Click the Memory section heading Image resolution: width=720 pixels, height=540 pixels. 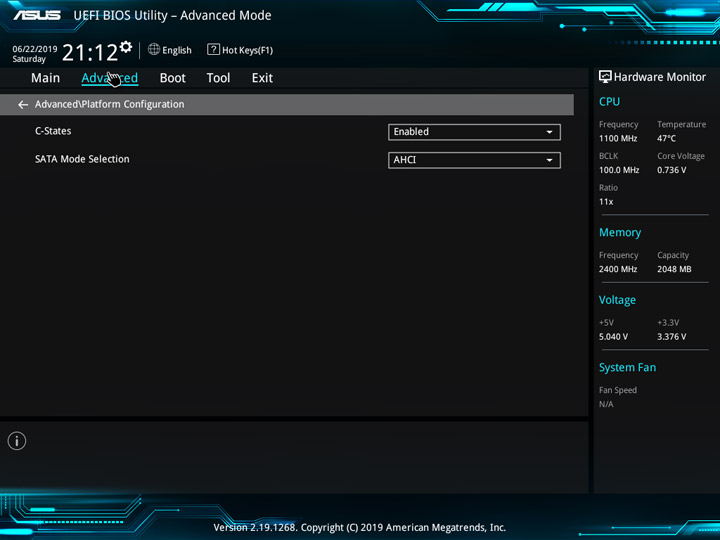click(x=620, y=232)
